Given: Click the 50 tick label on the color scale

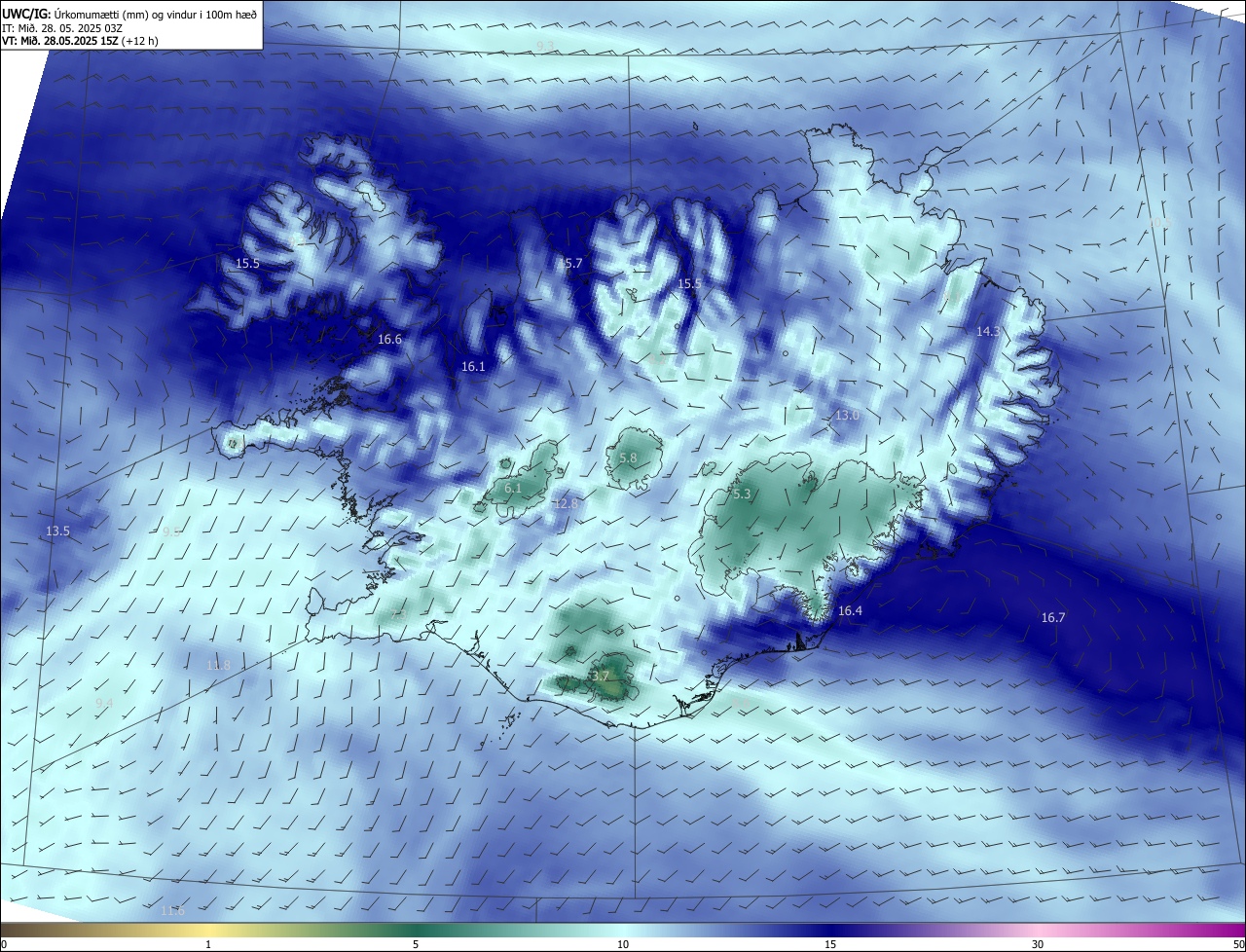Looking at the screenshot, I should (1238, 944).
